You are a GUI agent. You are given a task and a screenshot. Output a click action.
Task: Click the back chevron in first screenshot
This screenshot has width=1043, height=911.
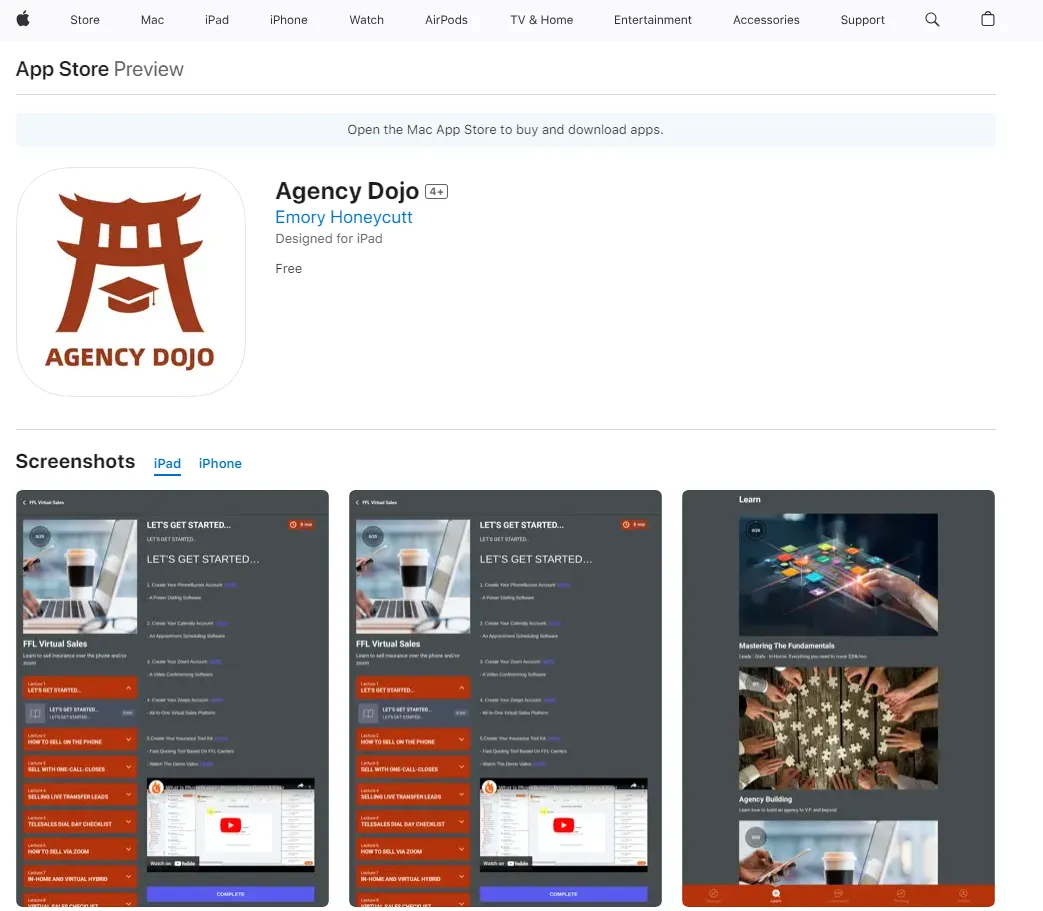25,503
